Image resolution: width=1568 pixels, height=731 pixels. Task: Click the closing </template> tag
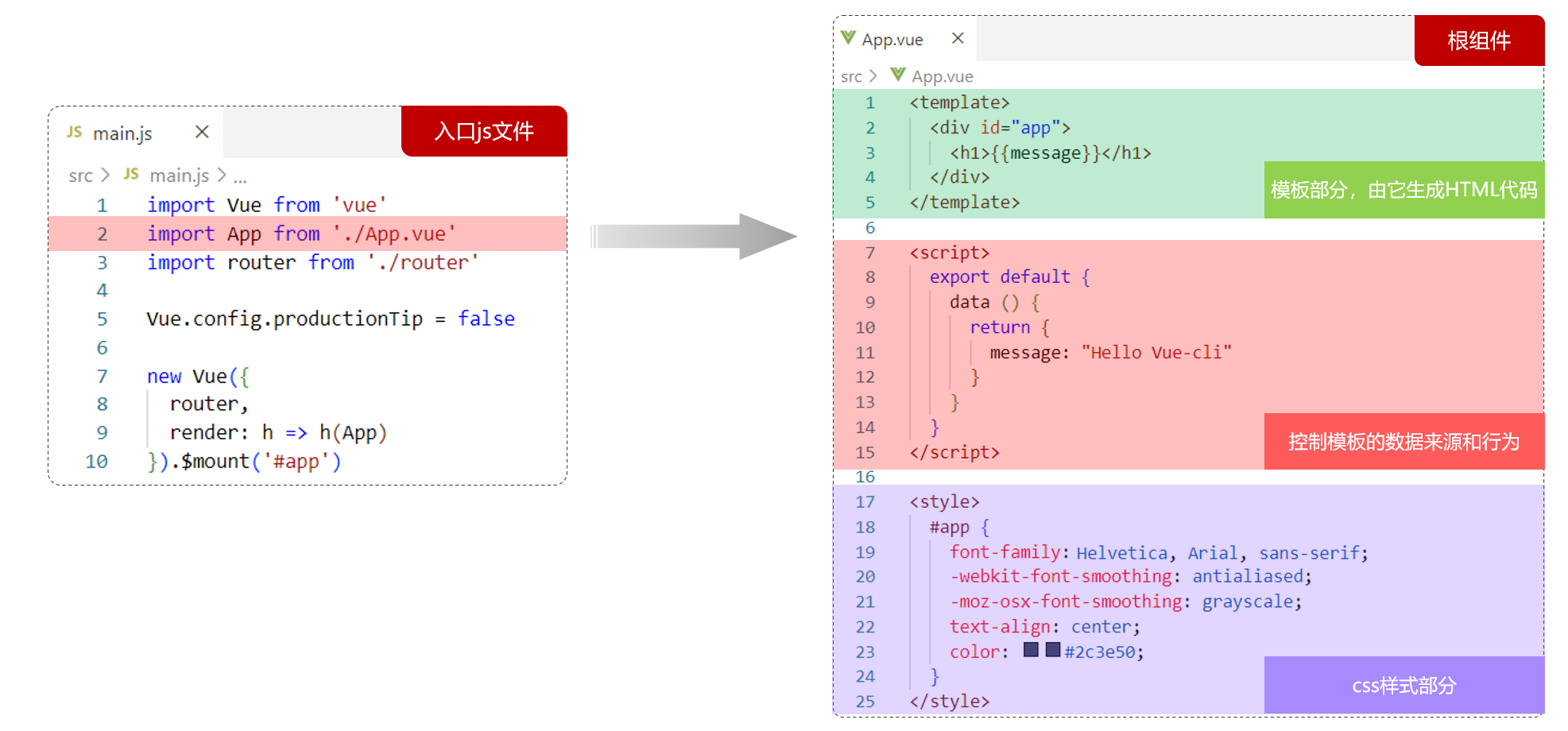pos(965,203)
